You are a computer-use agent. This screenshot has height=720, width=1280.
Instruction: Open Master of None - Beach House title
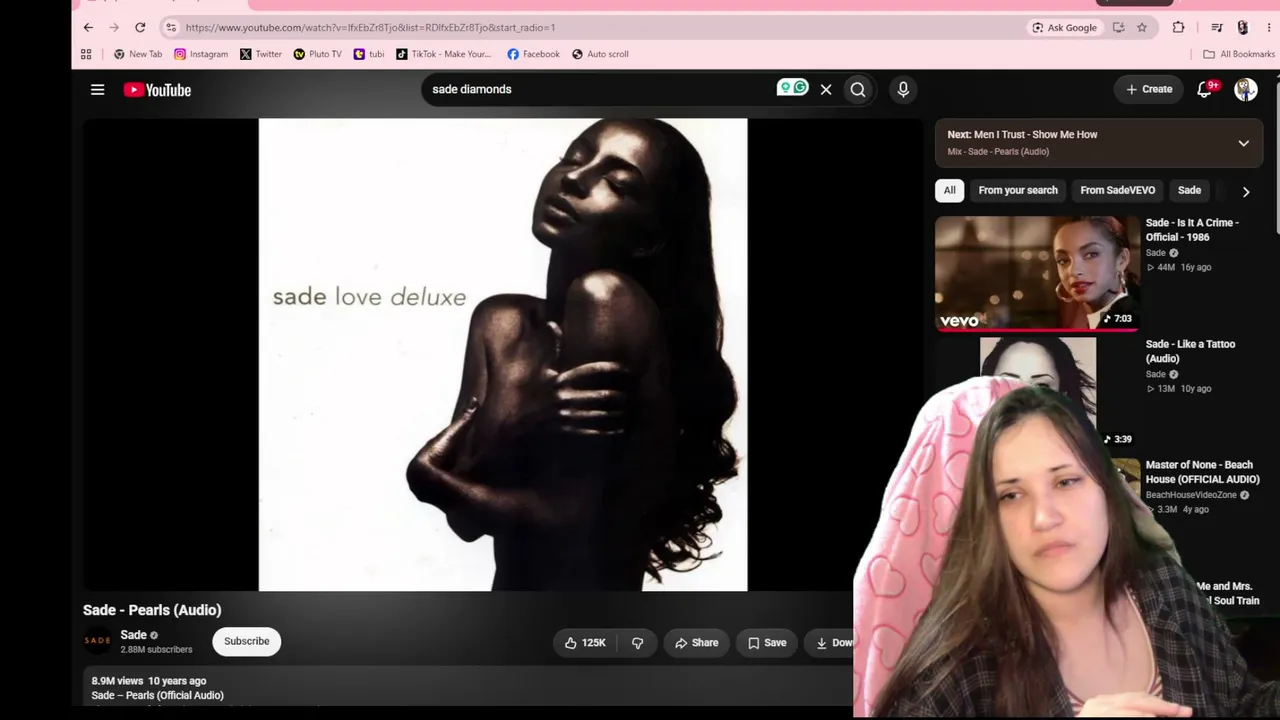1202,472
